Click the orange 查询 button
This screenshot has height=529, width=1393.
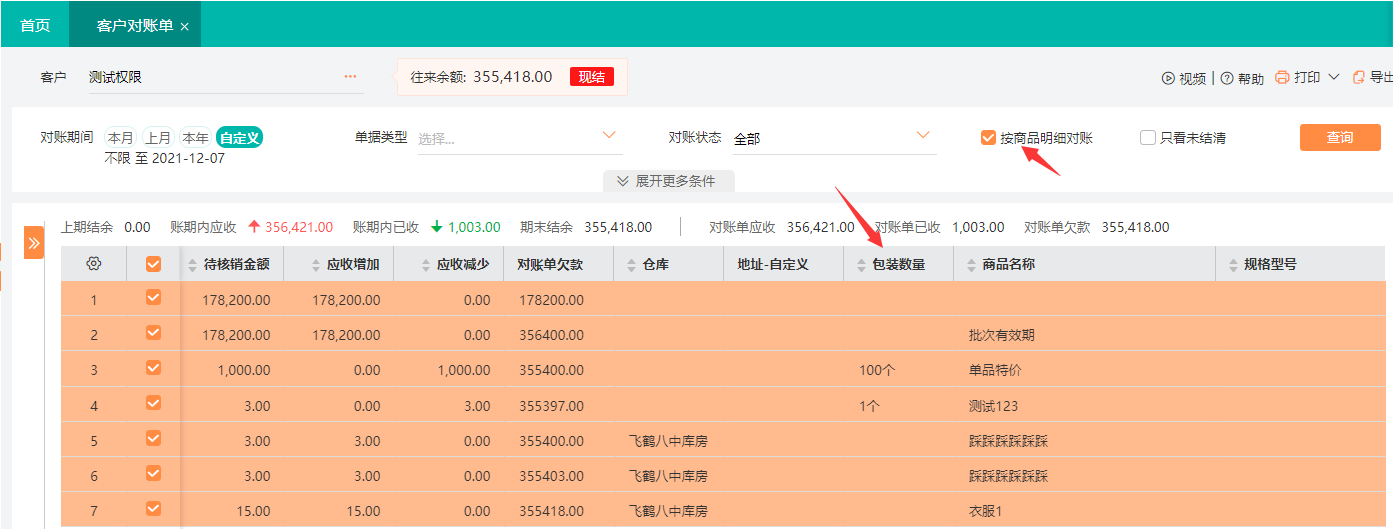coord(1339,137)
